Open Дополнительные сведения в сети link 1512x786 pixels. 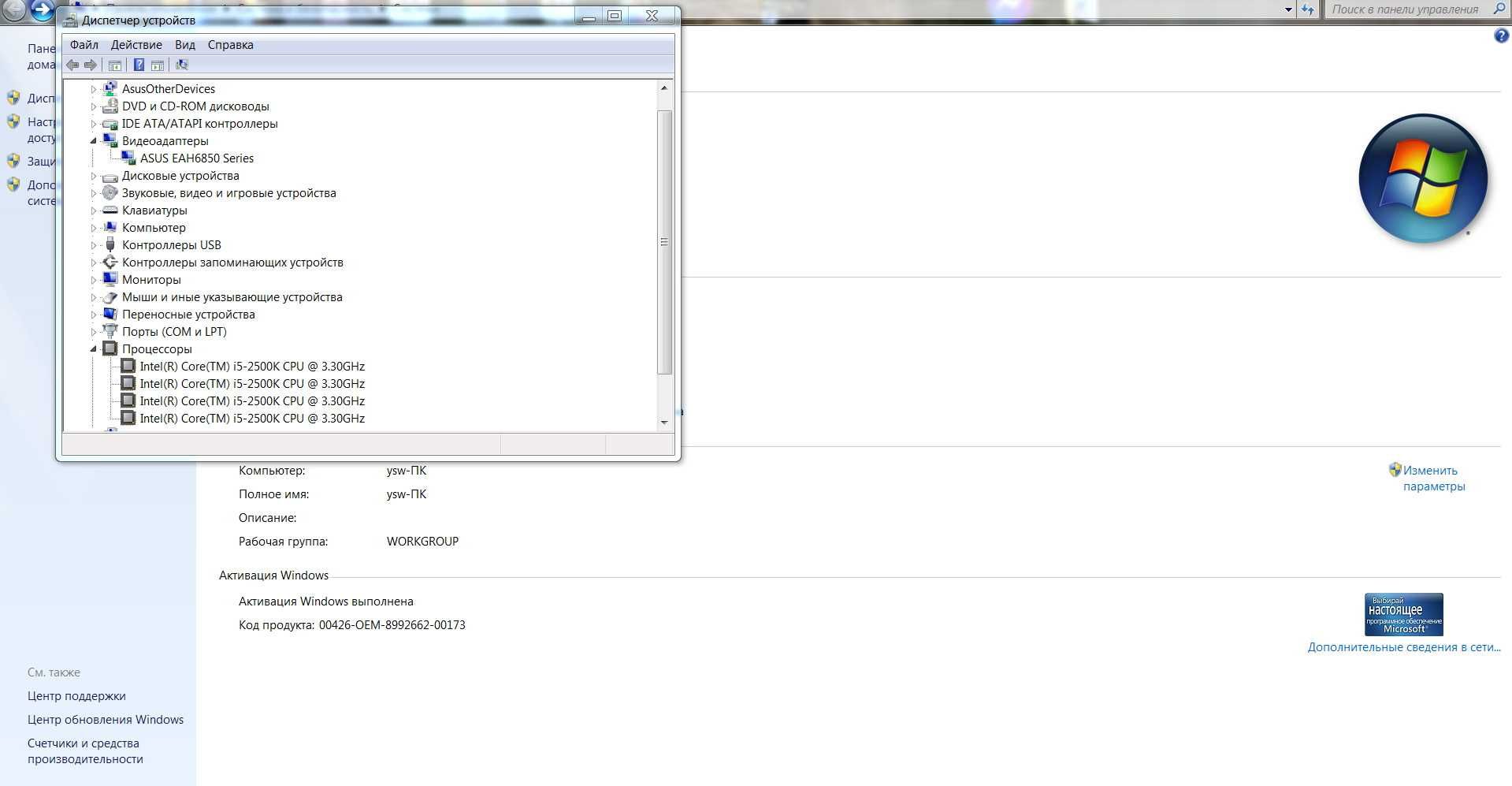pos(1404,647)
